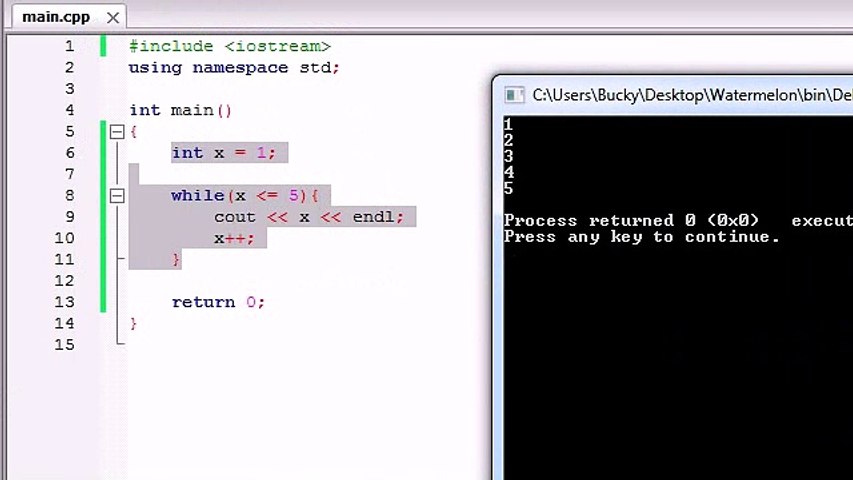Collapse the main function fold at line 5
This screenshot has height=480, width=853.
[x=117, y=132]
